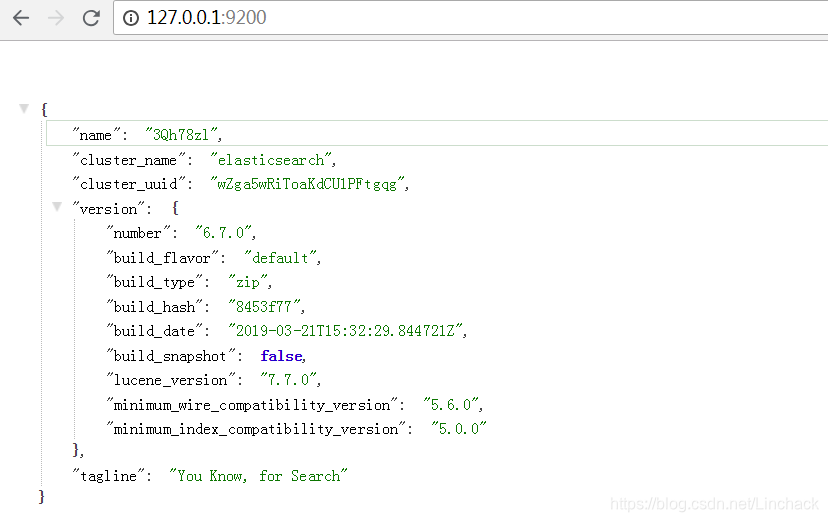The image size is (828, 522).
Task: Click the "minimum_index_compatibility_version" key
Action: coord(256,429)
